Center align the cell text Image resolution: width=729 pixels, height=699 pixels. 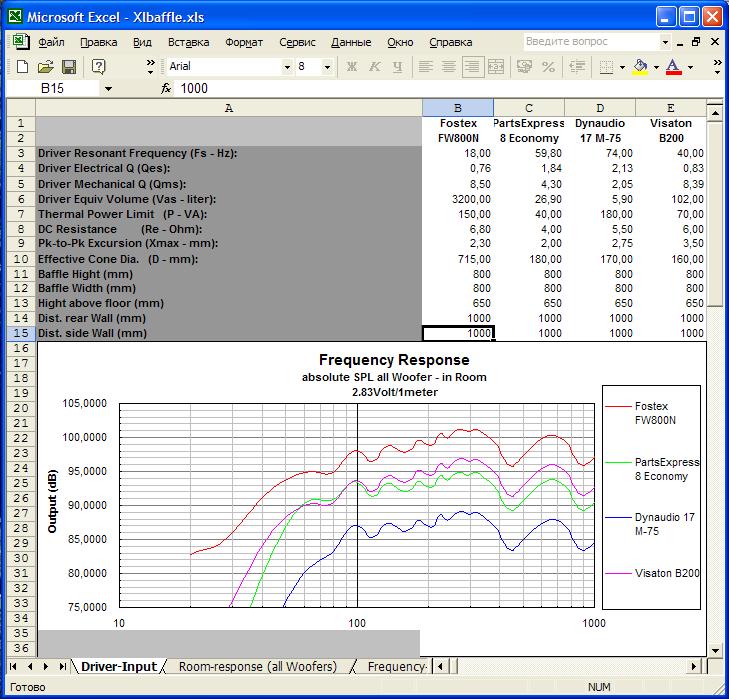(x=449, y=67)
